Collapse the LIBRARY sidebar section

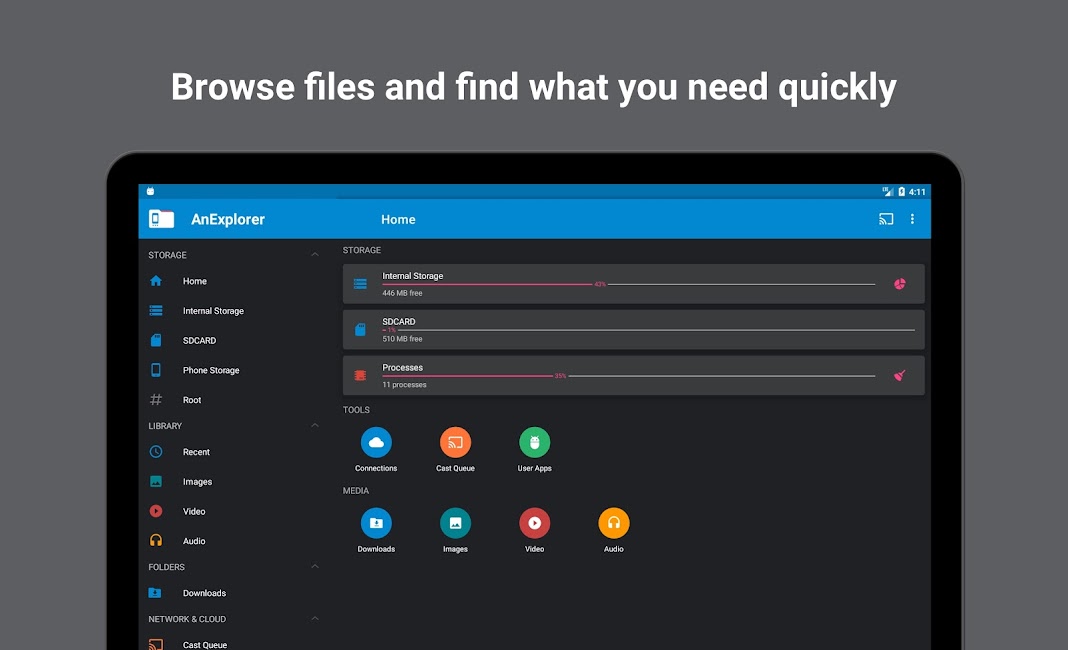pos(315,425)
